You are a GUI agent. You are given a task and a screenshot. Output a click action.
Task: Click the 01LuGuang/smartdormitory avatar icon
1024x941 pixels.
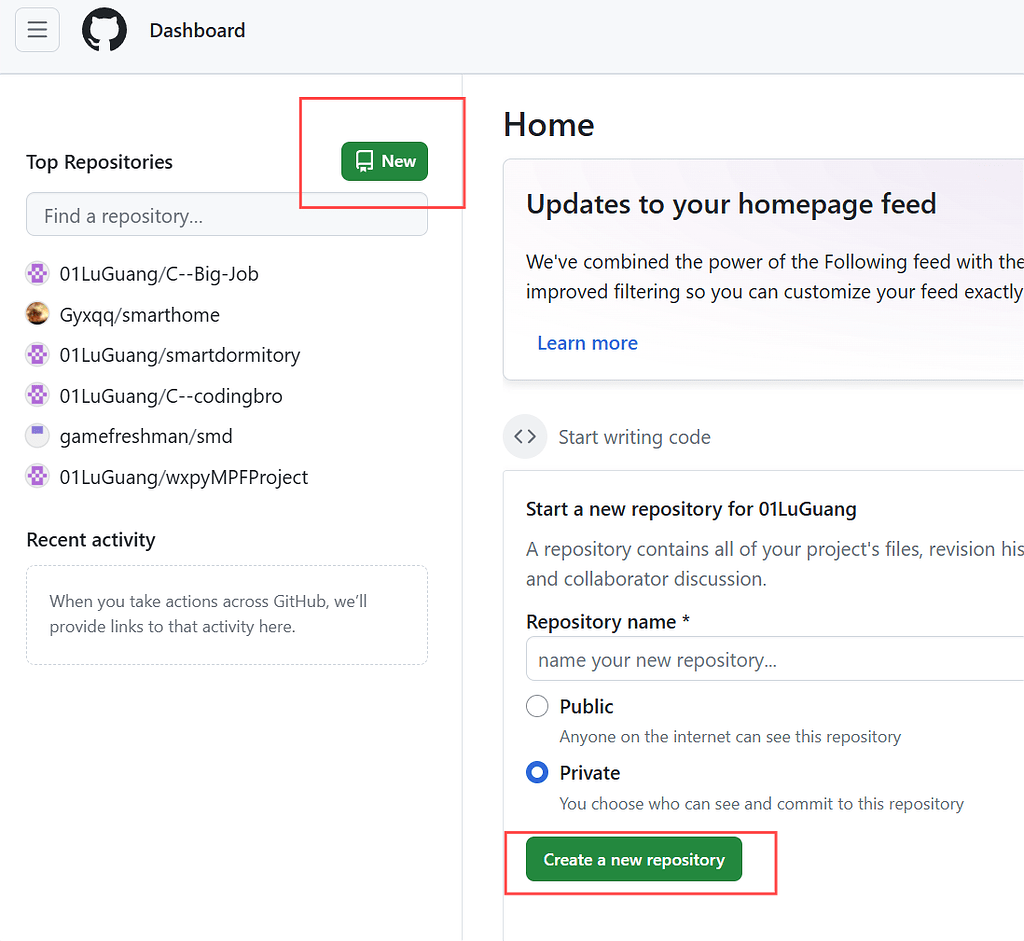click(37, 354)
